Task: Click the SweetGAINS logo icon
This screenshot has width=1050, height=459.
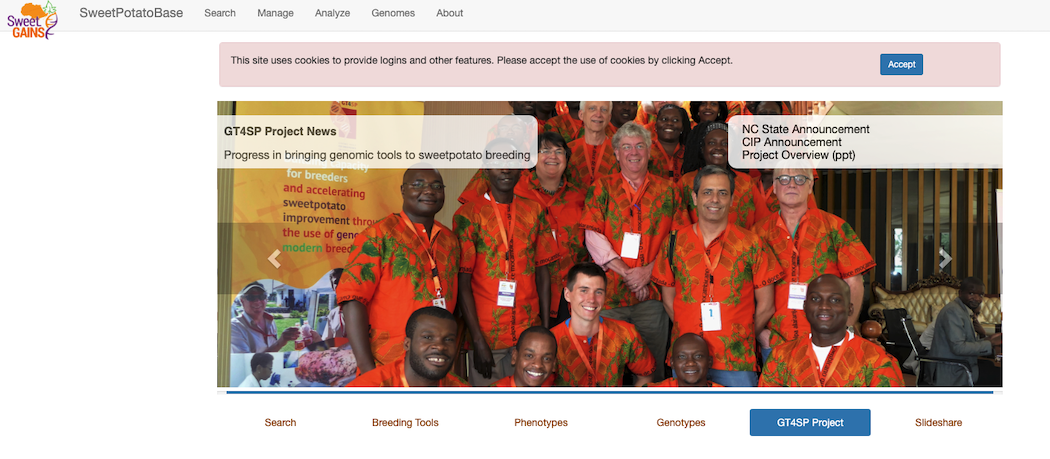Action: (x=32, y=20)
